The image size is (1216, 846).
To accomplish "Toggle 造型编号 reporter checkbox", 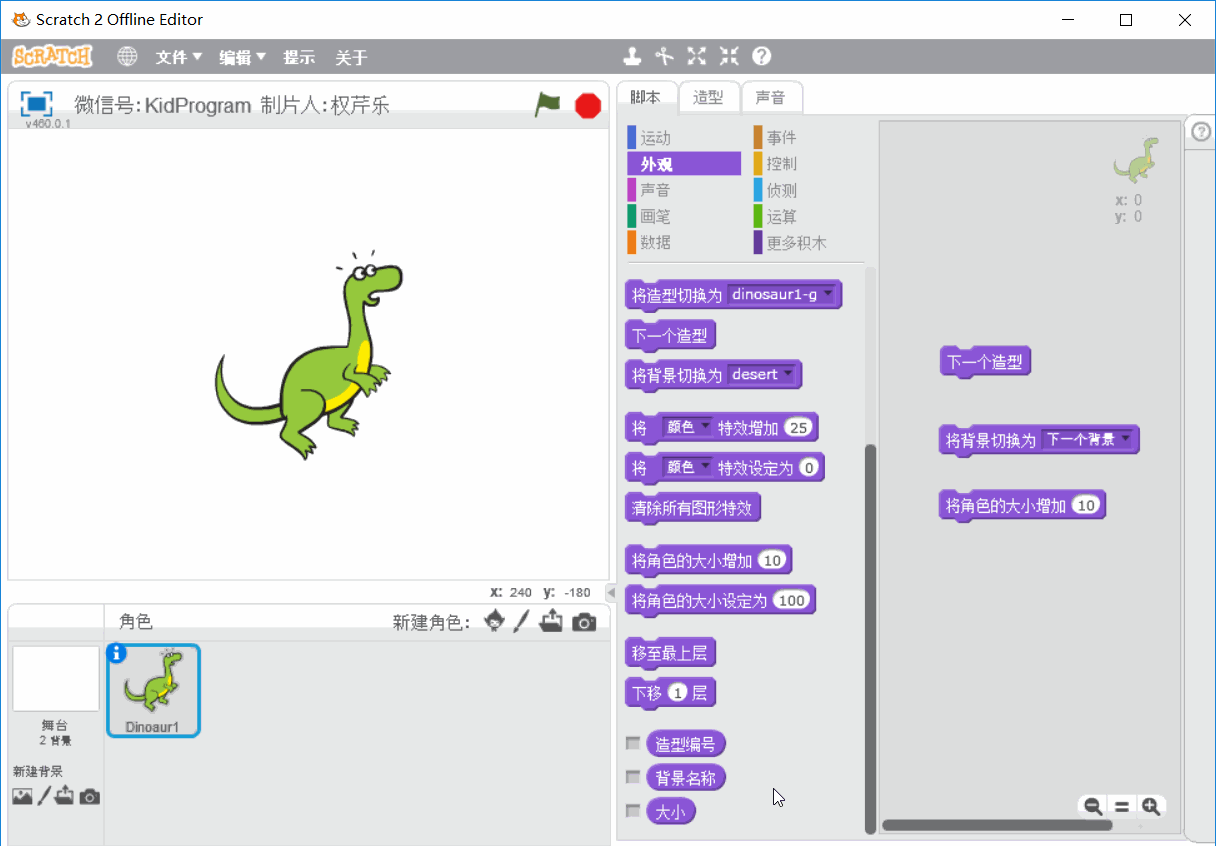I will pyautogui.click(x=633, y=743).
